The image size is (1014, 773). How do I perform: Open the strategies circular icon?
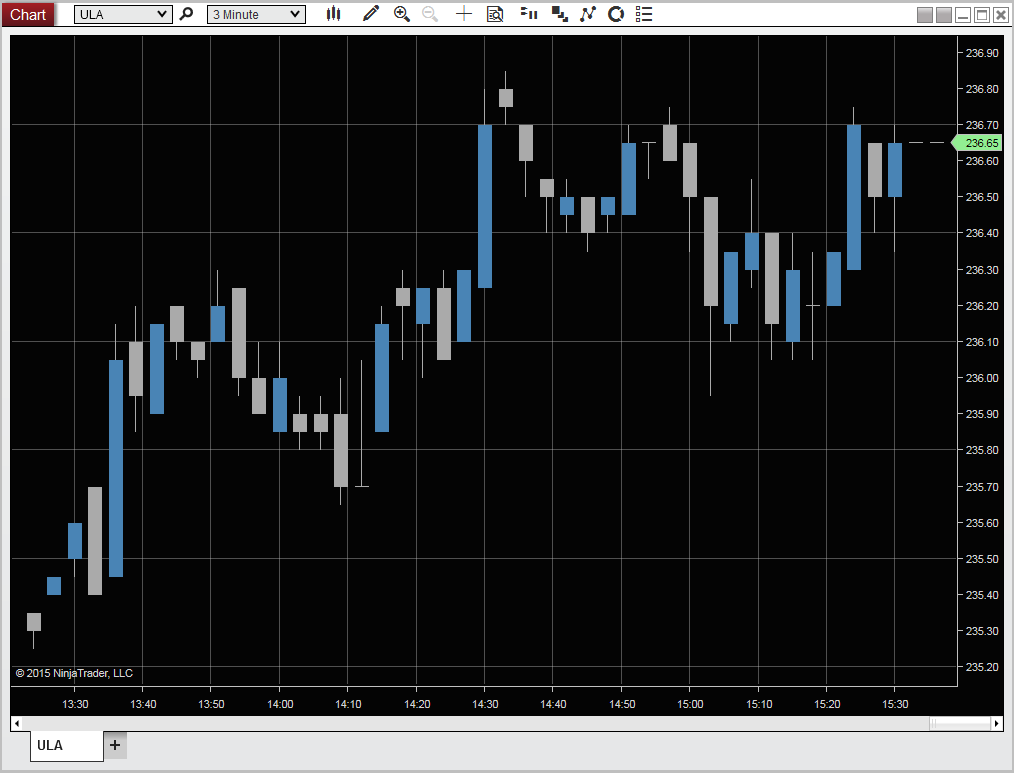[616, 14]
